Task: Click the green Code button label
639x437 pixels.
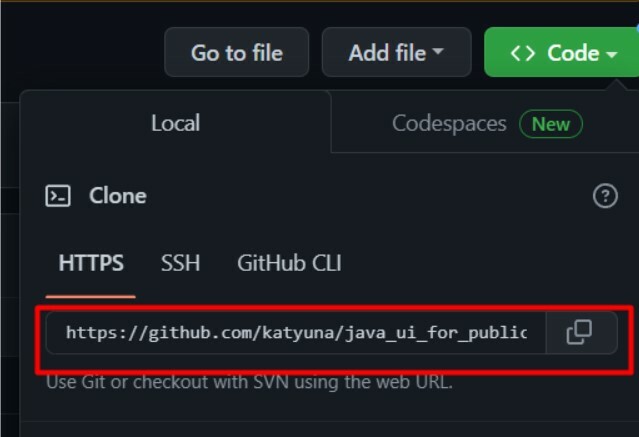Action: coord(573,53)
